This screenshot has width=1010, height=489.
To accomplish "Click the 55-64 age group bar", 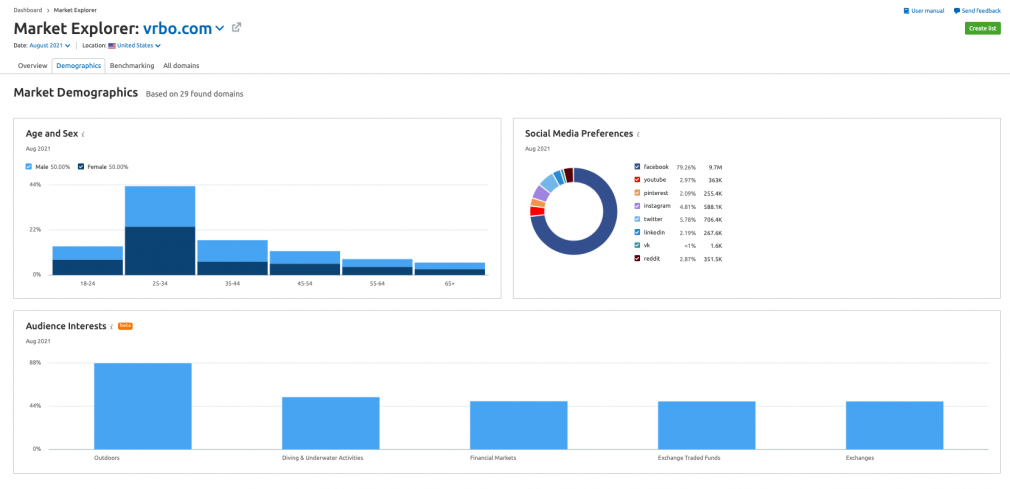I will pyautogui.click(x=377, y=267).
